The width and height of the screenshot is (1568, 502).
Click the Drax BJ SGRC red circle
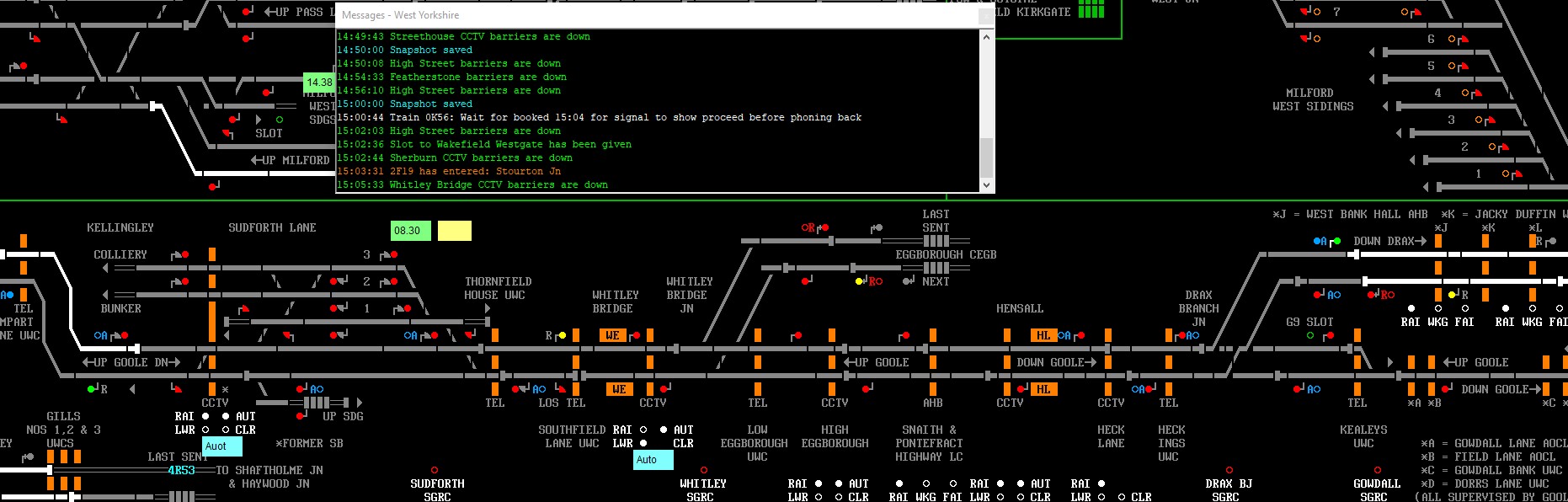(1229, 470)
